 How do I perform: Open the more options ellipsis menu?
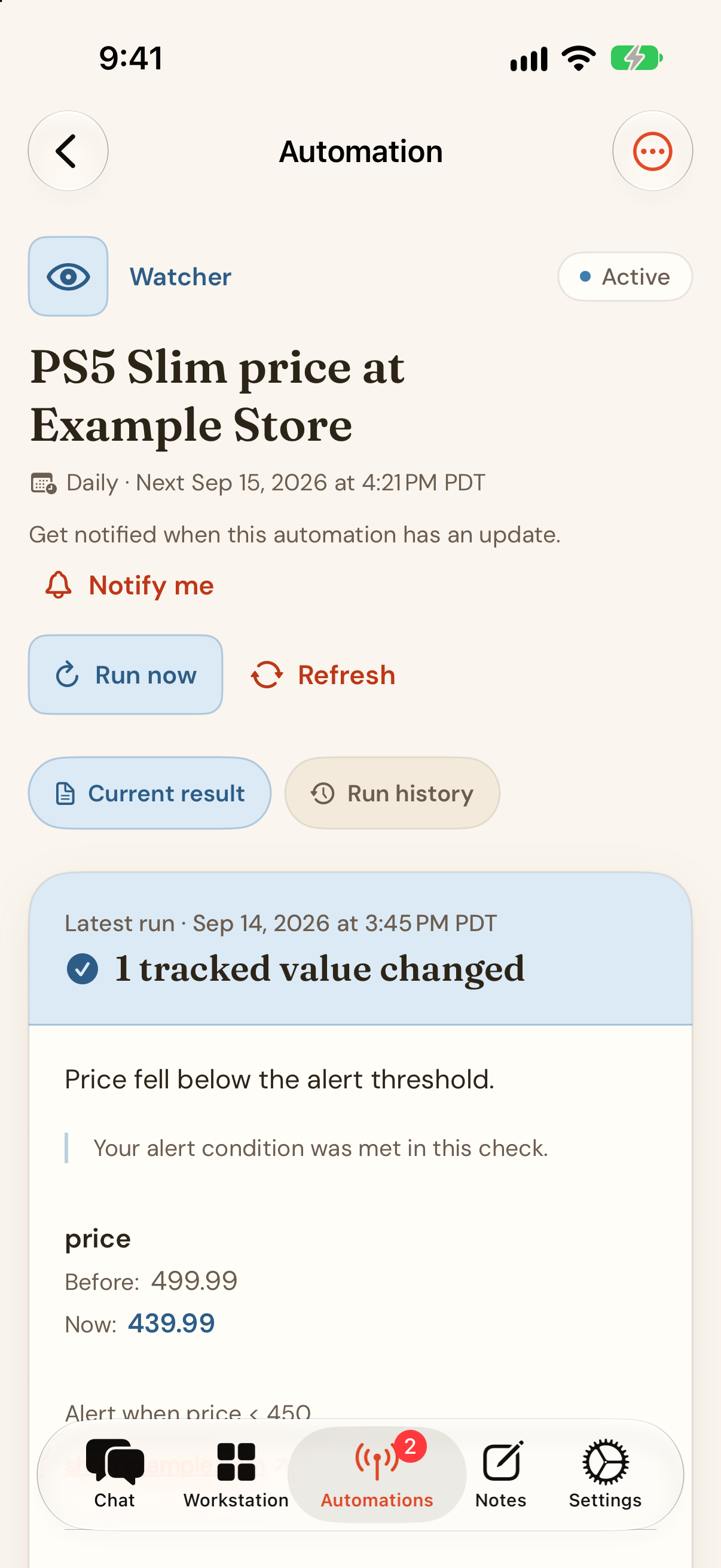(652, 151)
